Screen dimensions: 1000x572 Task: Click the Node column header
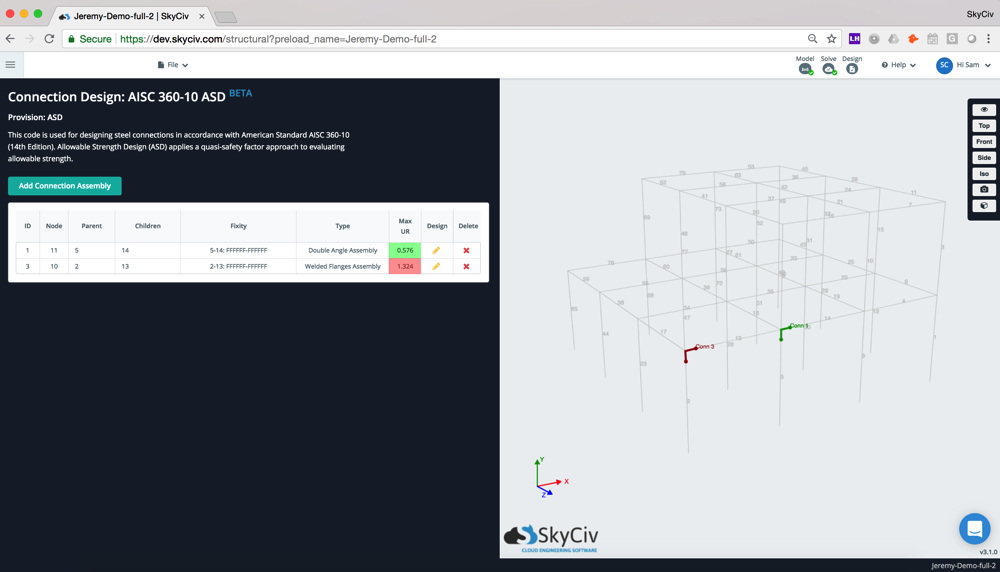54,226
